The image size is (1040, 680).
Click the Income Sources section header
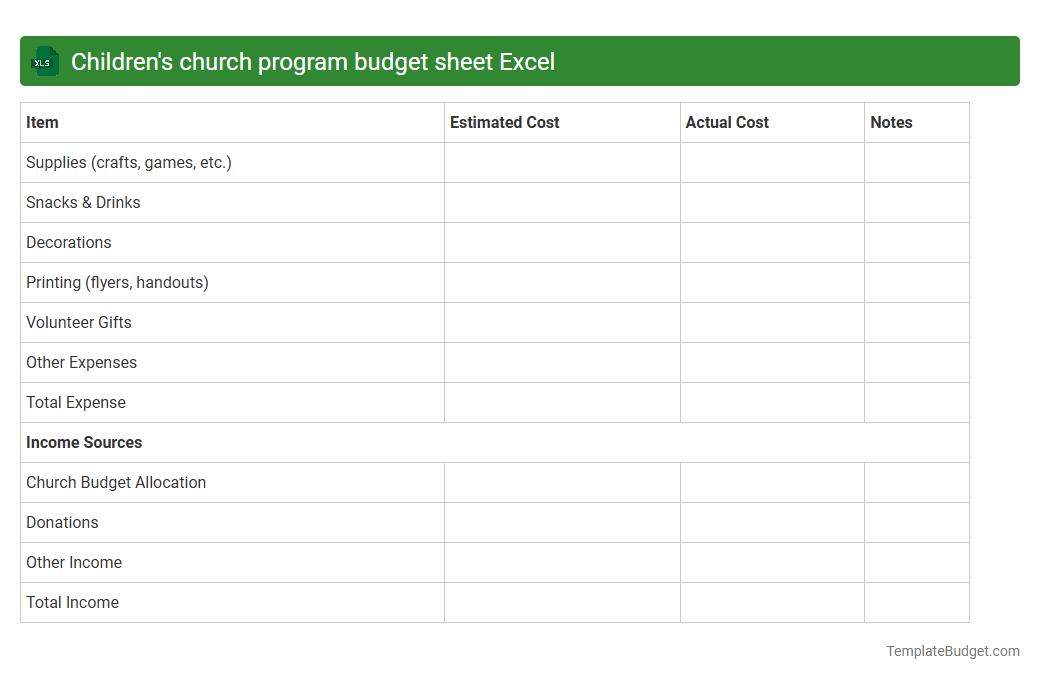pos(84,442)
